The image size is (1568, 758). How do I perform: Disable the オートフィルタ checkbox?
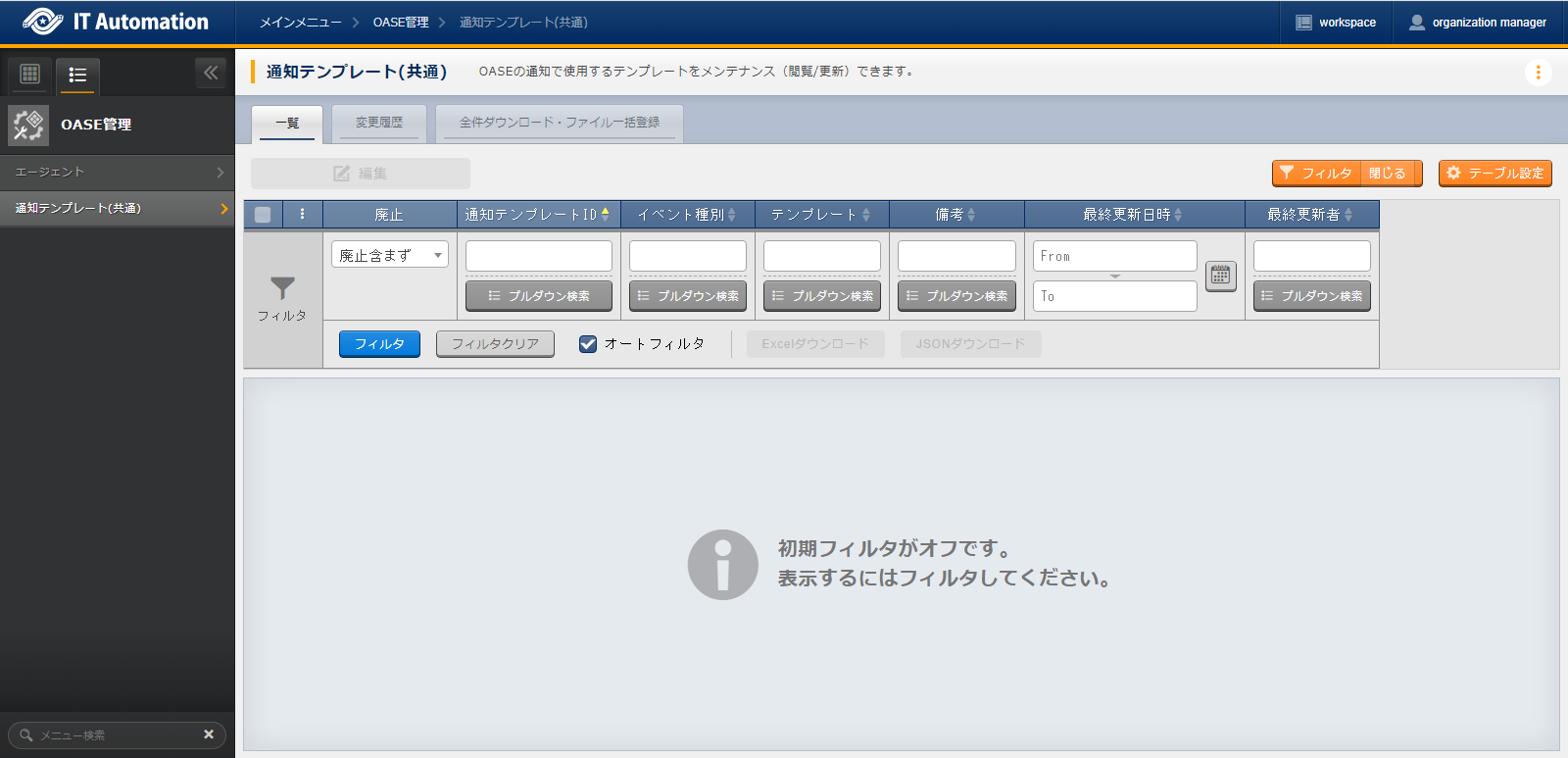(588, 344)
